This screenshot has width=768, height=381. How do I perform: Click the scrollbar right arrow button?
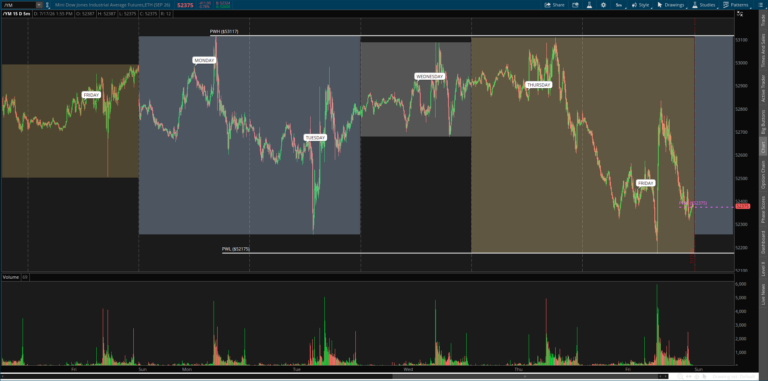667,376
